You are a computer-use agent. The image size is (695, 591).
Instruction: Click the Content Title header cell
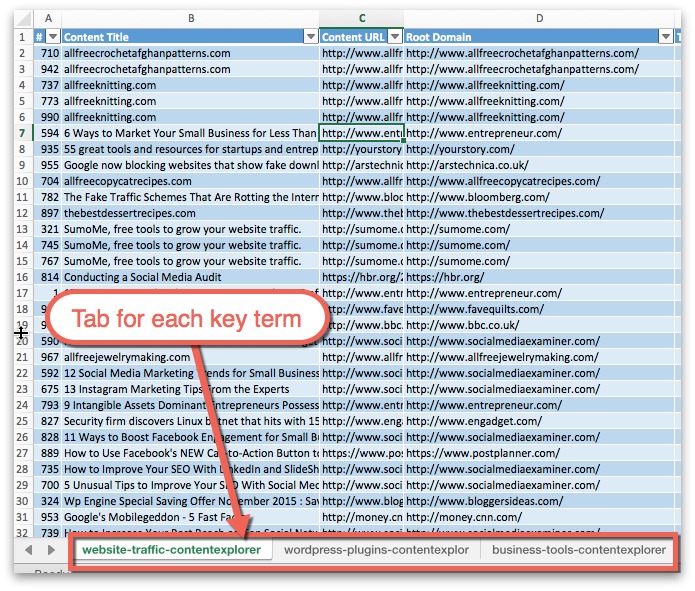click(x=191, y=37)
